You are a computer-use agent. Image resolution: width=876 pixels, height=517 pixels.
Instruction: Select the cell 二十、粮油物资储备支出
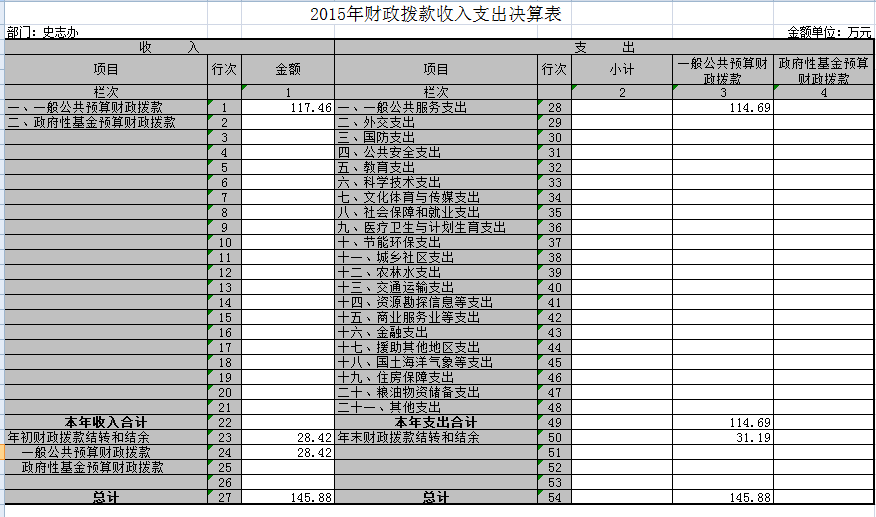pyautogui.click(x=436, y=392)
